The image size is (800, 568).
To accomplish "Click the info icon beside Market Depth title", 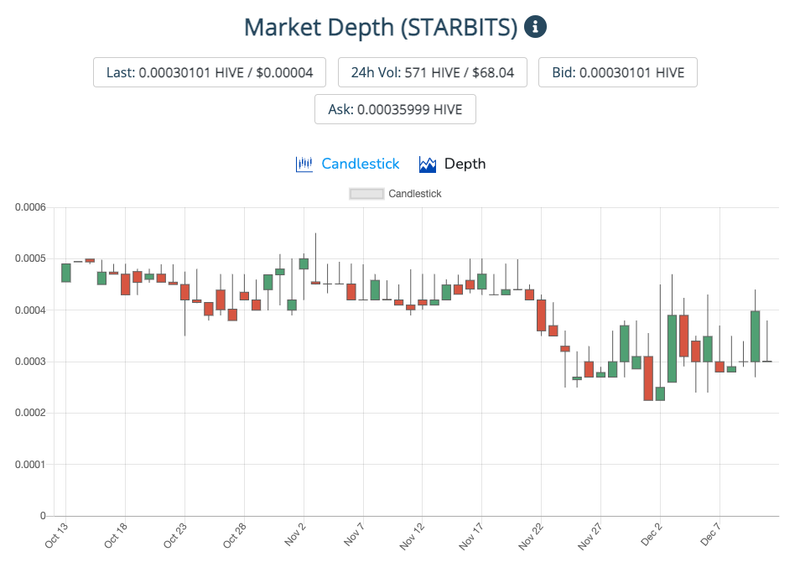I will tap(535, 27).
